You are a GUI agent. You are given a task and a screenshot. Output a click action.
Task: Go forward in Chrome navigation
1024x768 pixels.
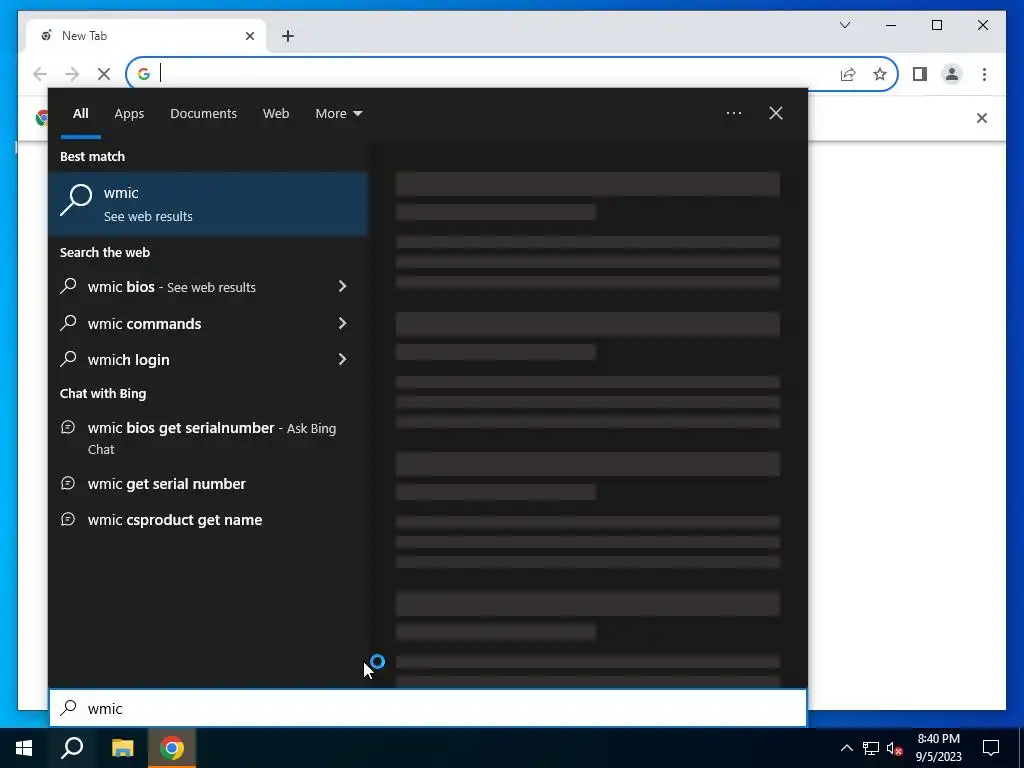pos(72,74)
